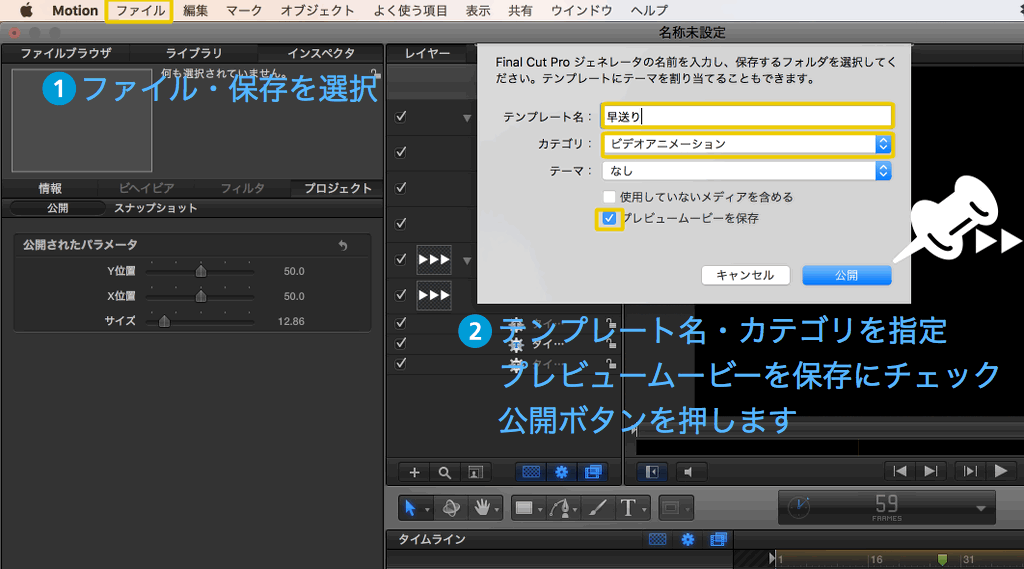Open the layers search magnifier

445,472
